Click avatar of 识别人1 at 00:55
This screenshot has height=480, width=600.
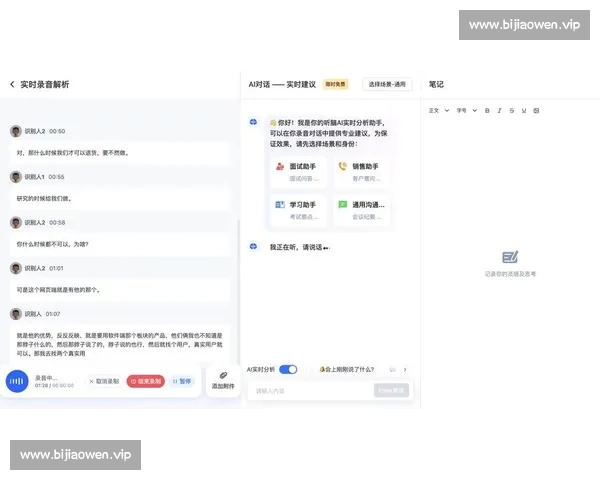16,177
